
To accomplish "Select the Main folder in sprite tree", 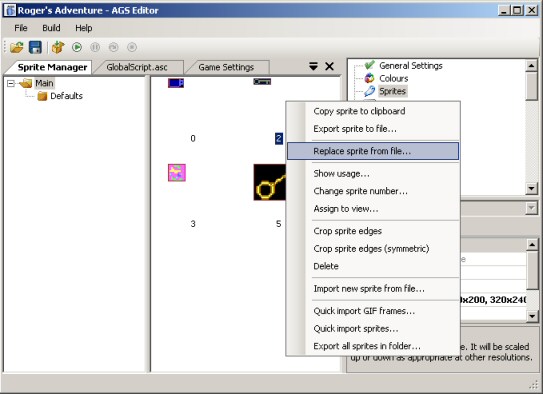I will pos(44,83).
